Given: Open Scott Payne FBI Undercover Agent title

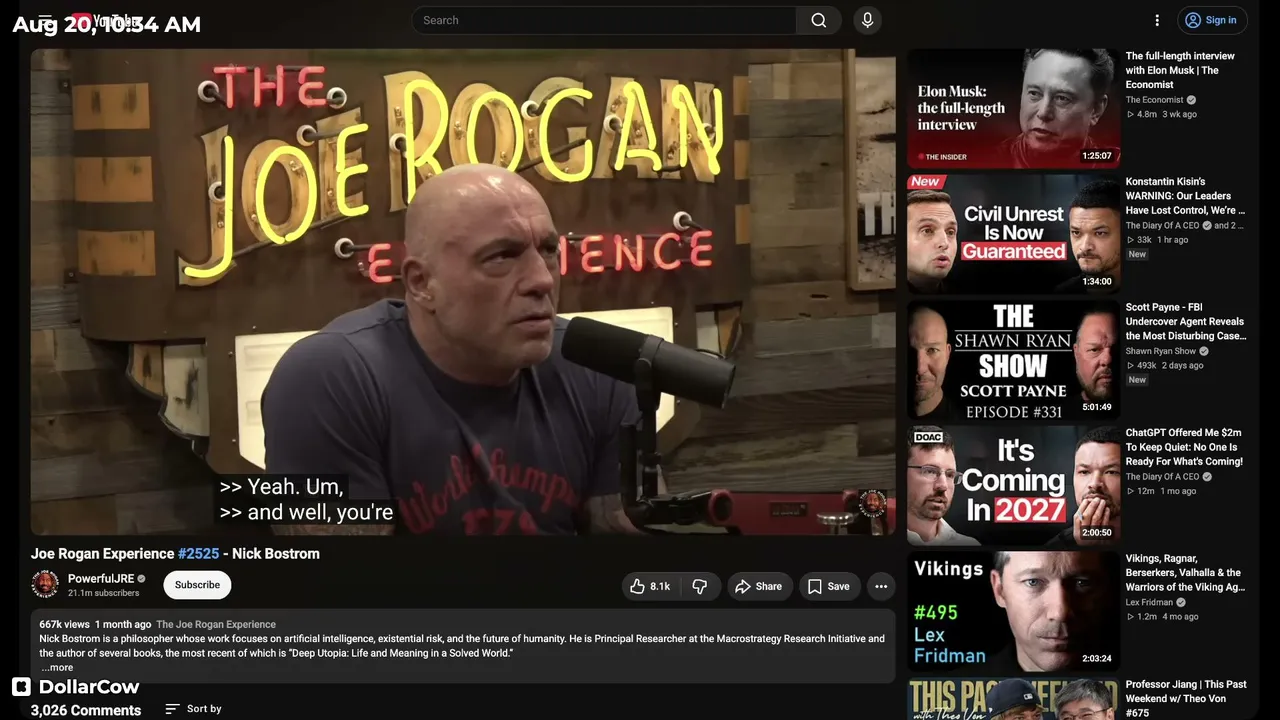Looking at the screenshot, I should [1186, 322].
